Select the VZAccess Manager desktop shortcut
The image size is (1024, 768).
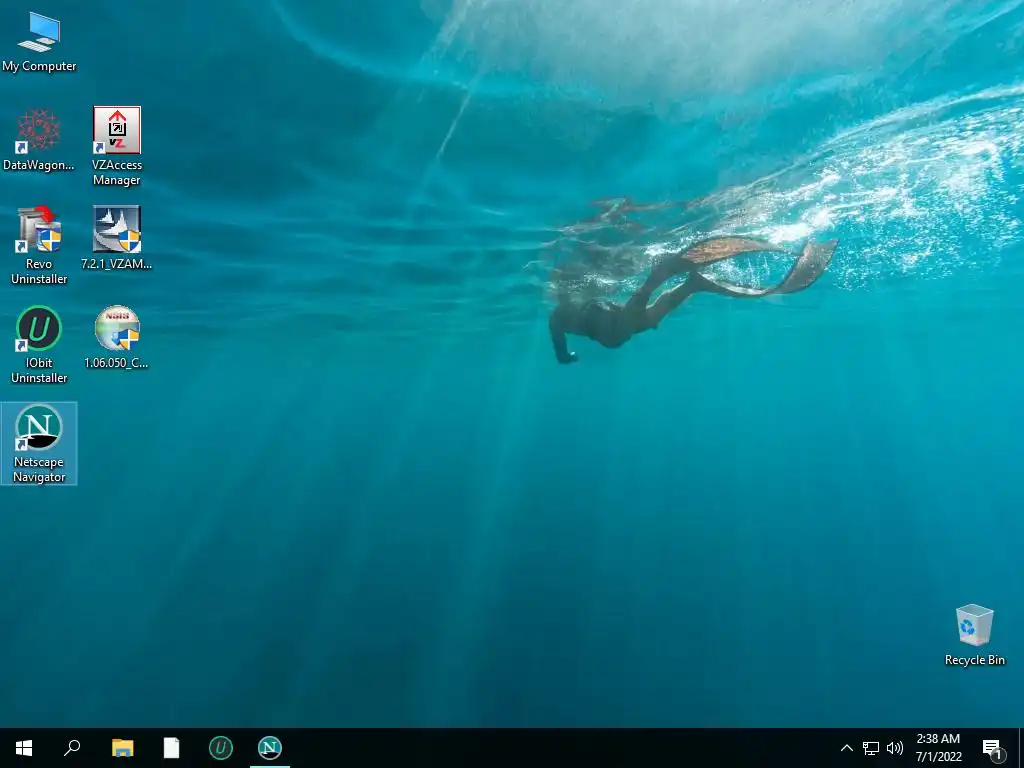click(x=117, y=146)
